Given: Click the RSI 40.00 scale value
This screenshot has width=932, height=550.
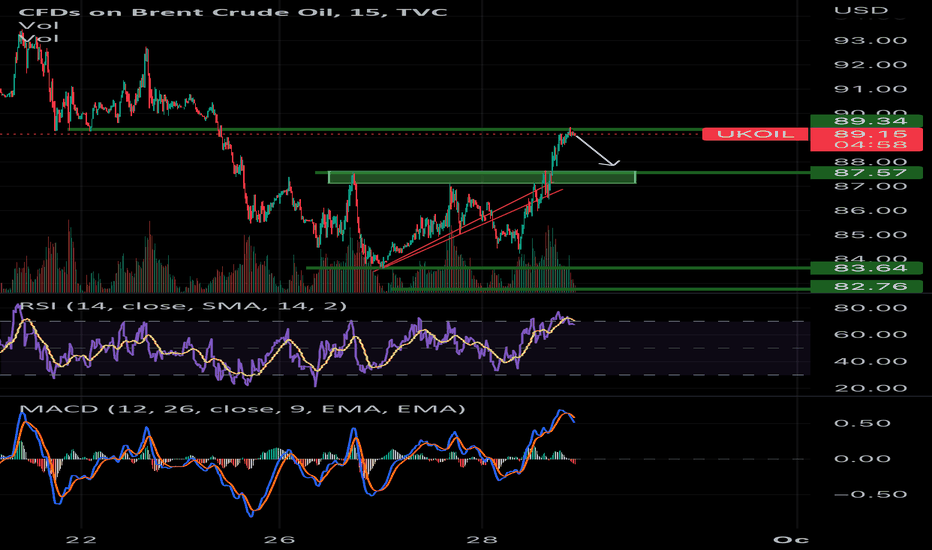Looking at the screenshot, I should 871,362.
